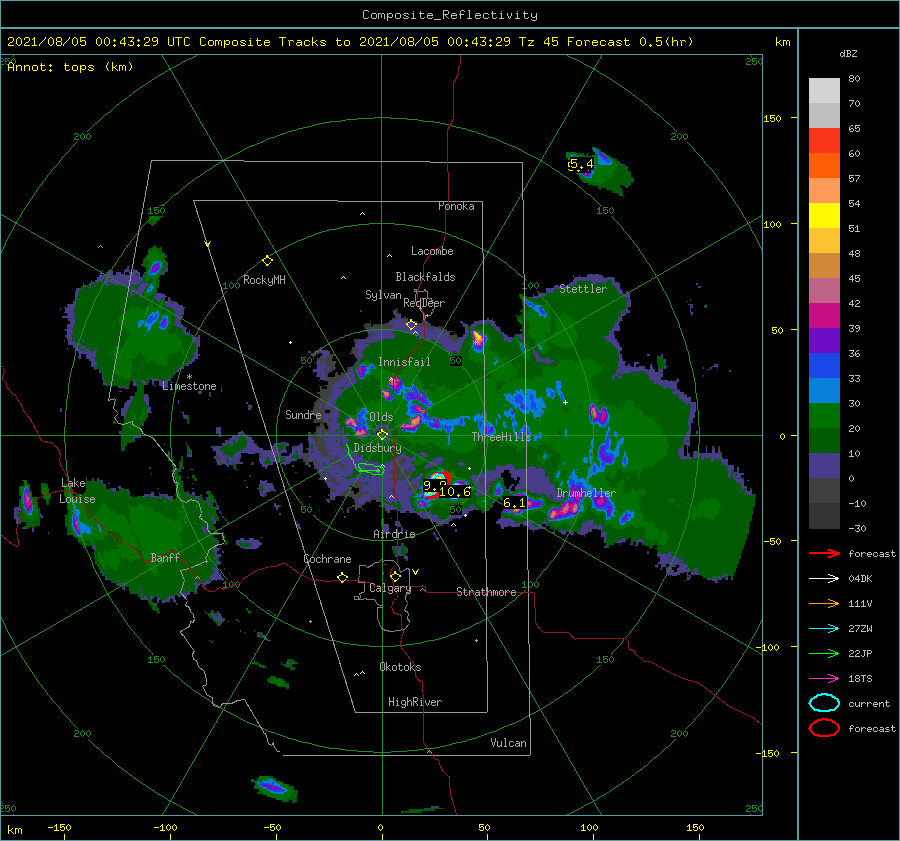Click the 6.1 storm top label
Screen dimensions: 900x841
pos(514,503)
